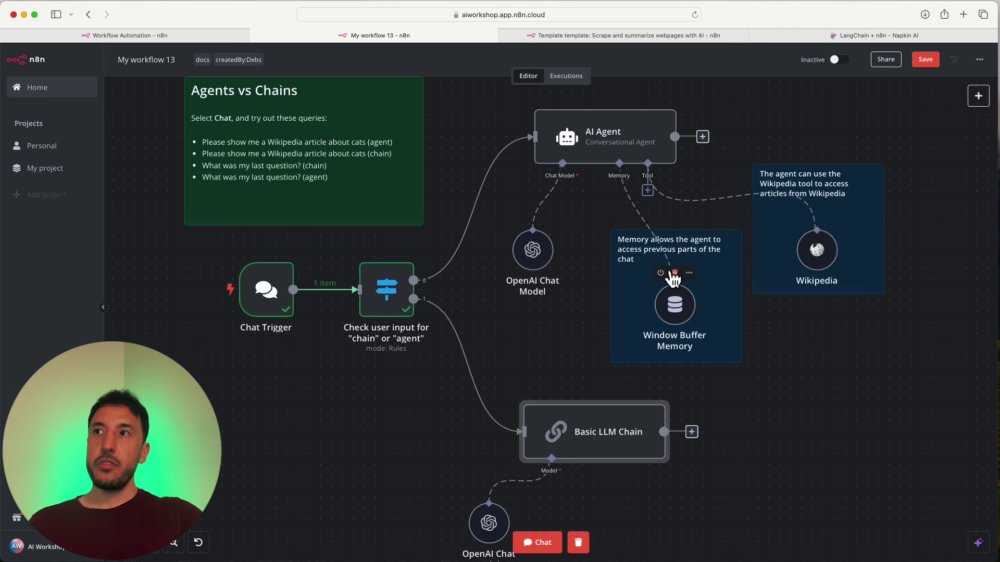
Task: Select the Agents vs Chains sticky note
Action: [x=304, y=151]
